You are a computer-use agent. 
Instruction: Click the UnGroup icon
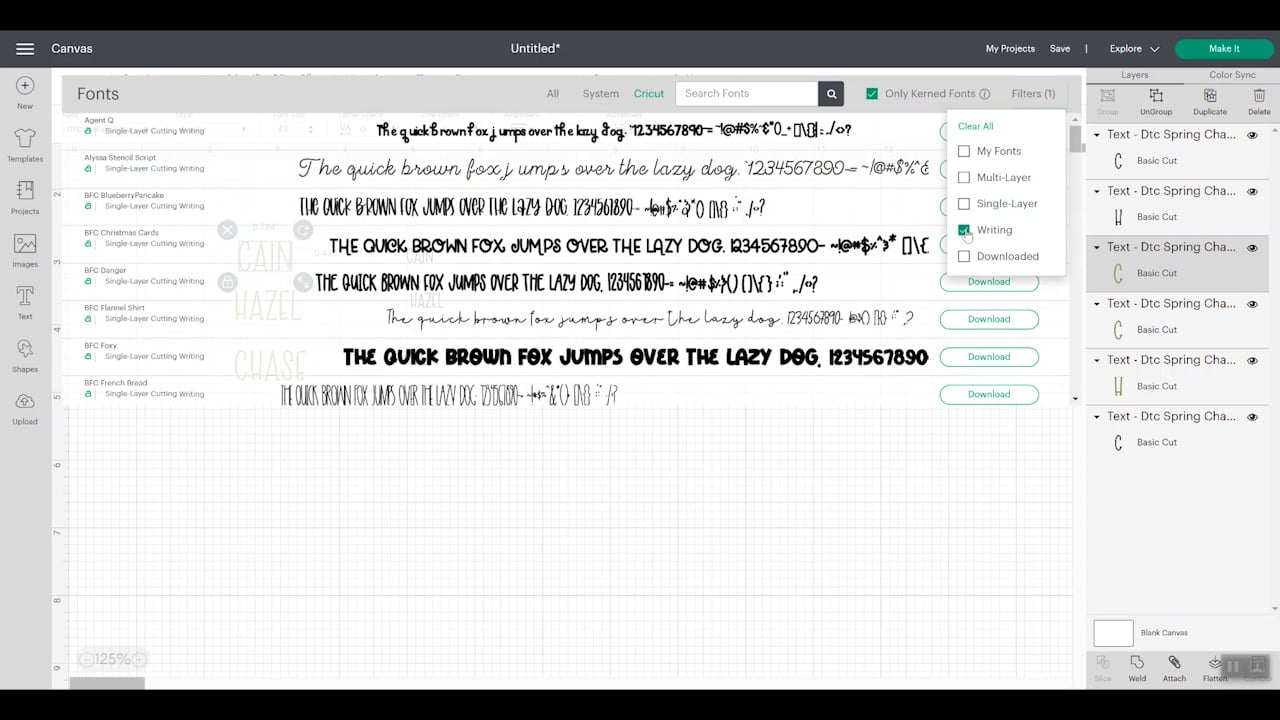click(1156, 96)
